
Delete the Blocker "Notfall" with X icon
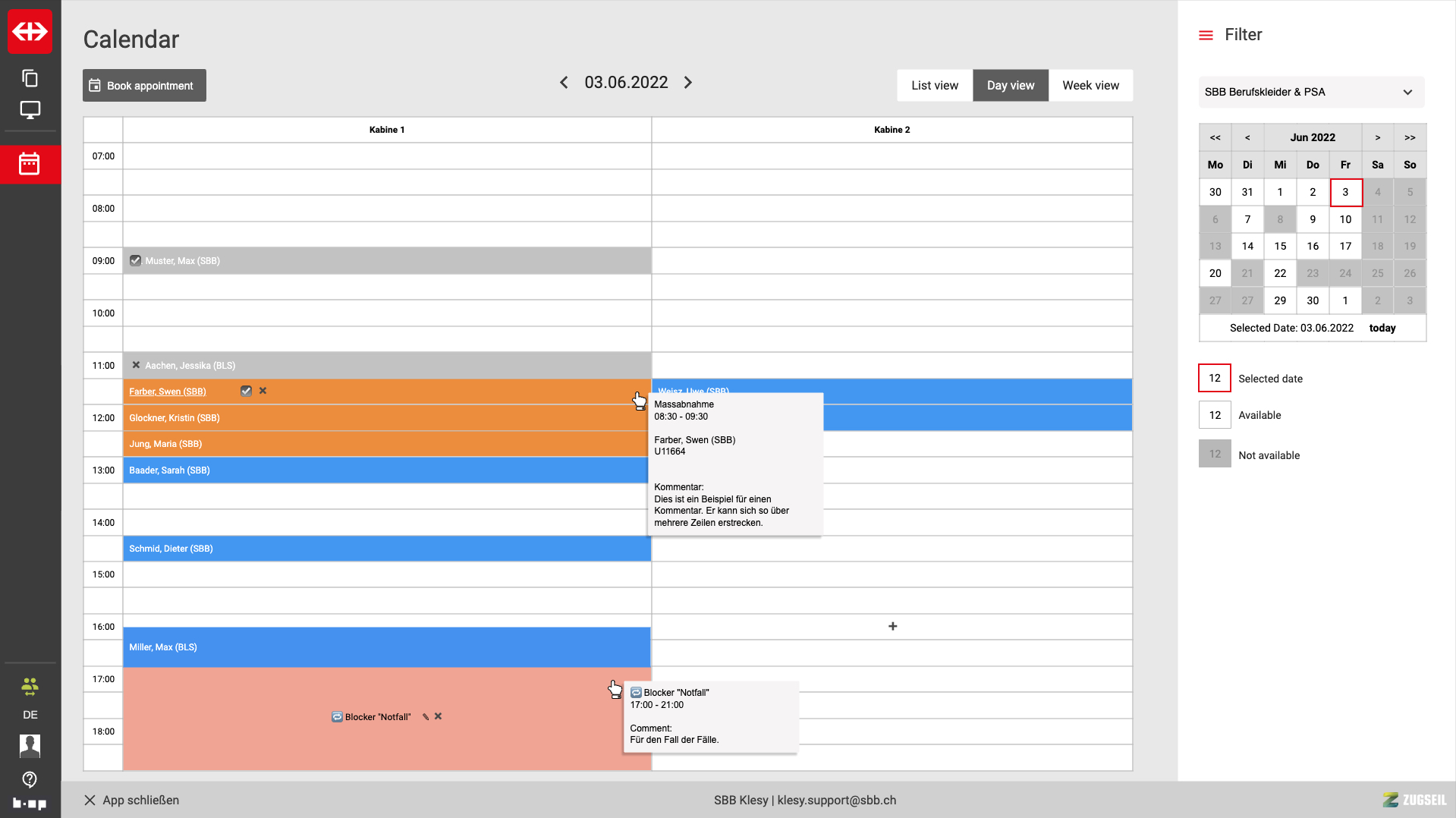point(439,716)
